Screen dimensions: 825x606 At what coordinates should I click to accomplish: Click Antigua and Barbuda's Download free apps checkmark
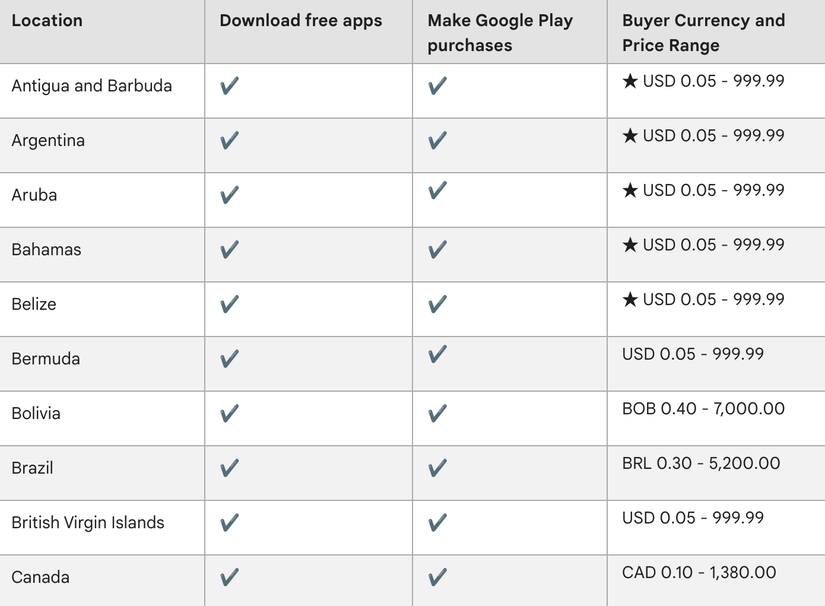[x=229, y=86]
